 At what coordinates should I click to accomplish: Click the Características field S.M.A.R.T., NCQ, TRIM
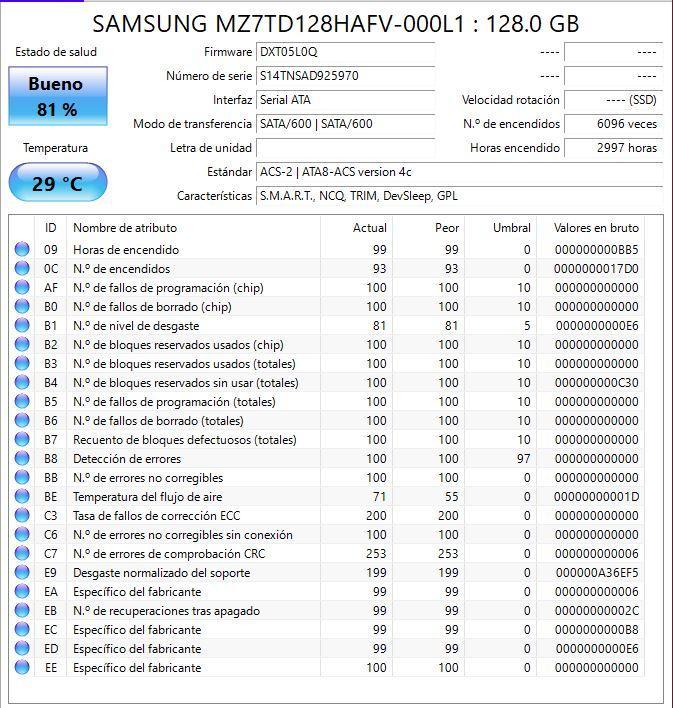click(x=459, y=196)
